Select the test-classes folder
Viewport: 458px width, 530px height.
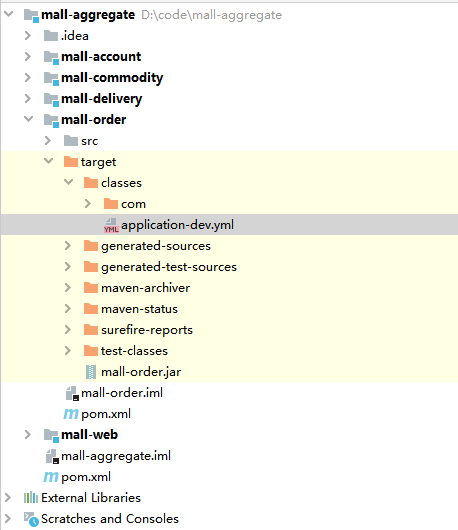pos(134,351)
